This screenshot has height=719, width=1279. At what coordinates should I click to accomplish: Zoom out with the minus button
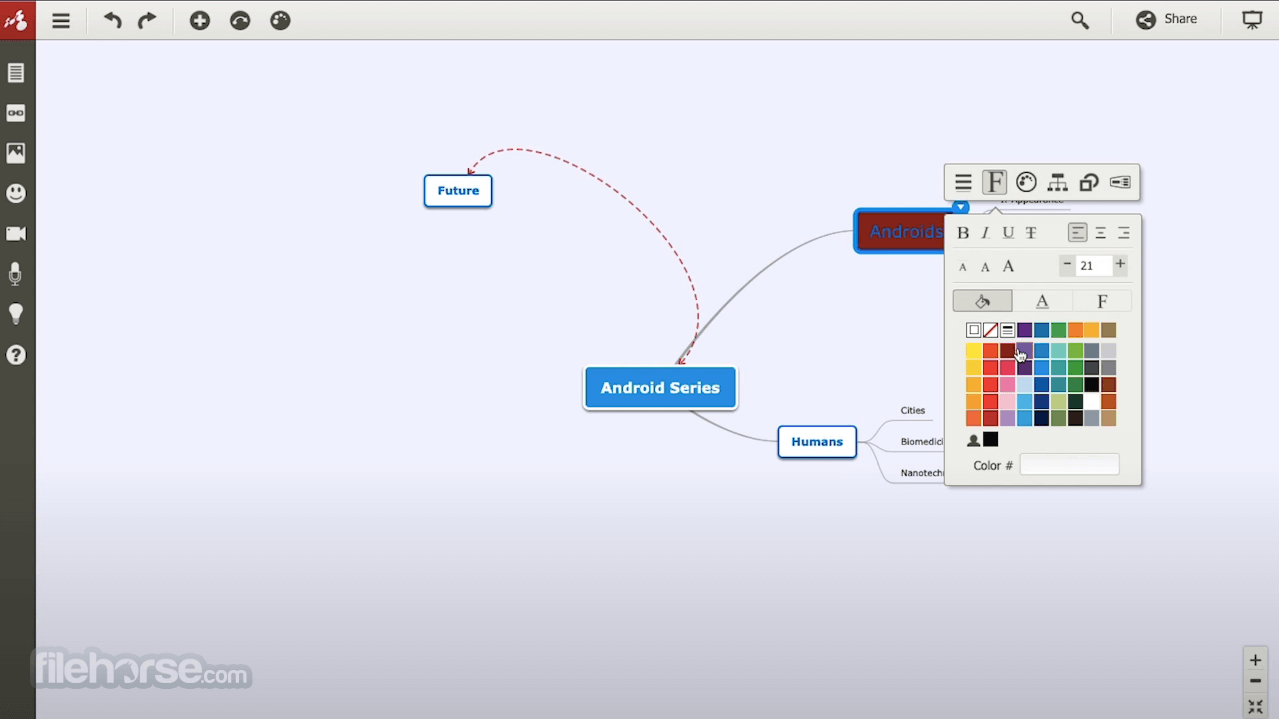tap(1255, 682)
